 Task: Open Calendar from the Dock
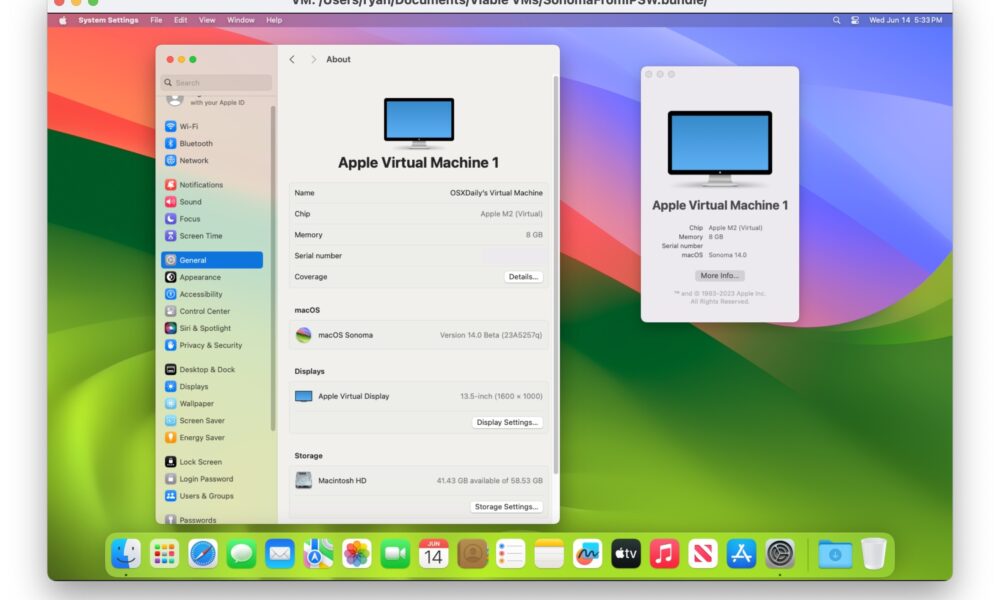(x=434, y=553)
